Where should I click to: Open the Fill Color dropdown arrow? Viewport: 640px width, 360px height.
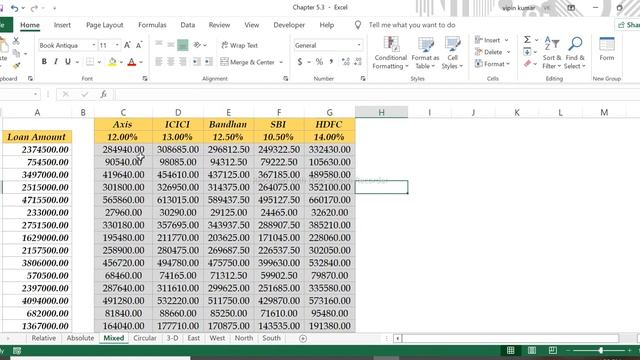click(x=121, y=62)
